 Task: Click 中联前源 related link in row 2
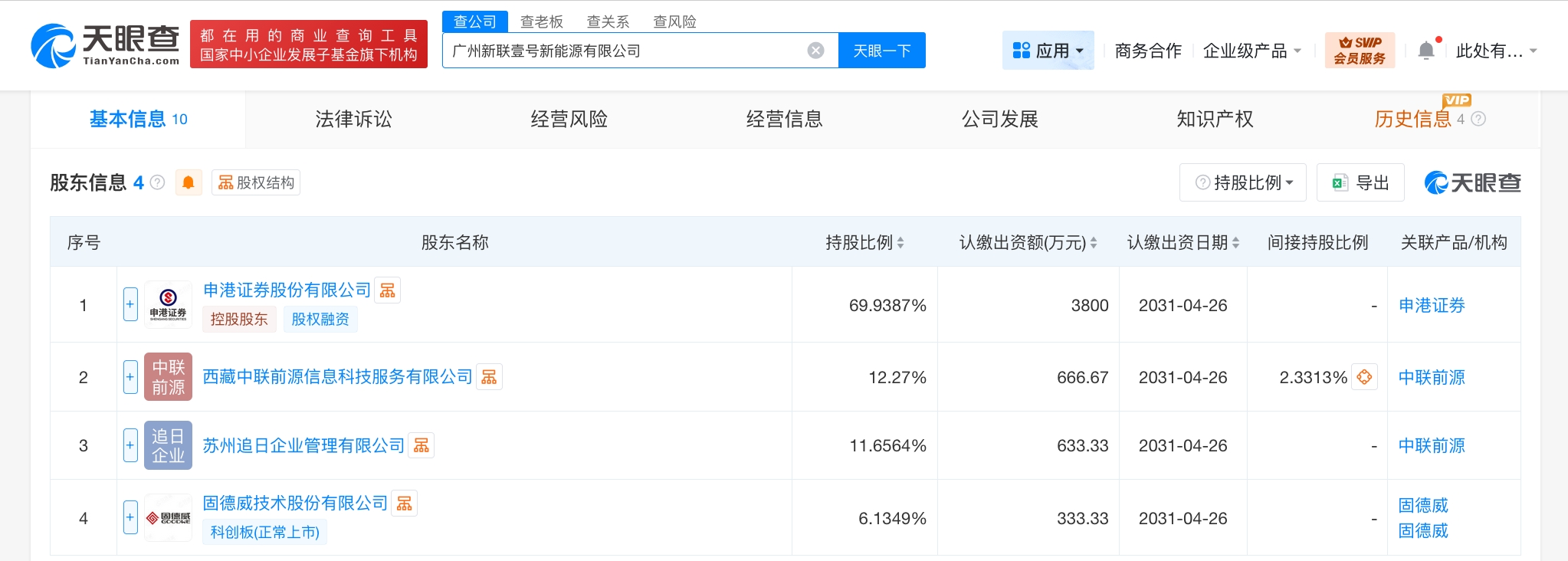point(1432,377)
